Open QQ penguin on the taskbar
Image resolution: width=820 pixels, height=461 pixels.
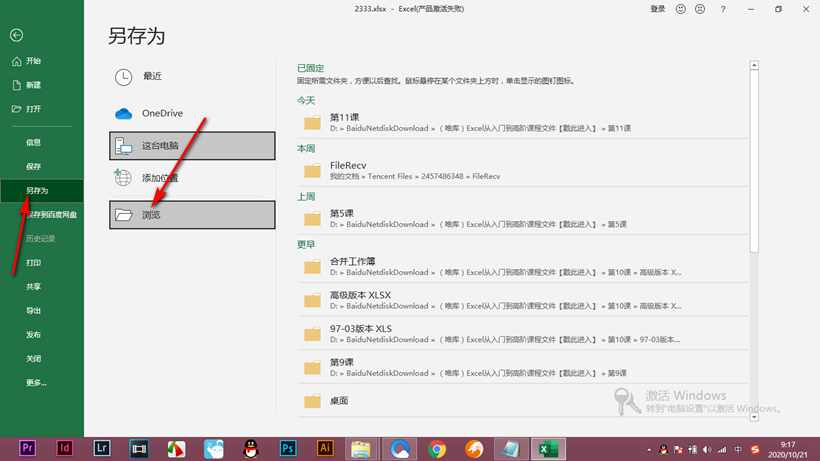(x=251, y=448)
